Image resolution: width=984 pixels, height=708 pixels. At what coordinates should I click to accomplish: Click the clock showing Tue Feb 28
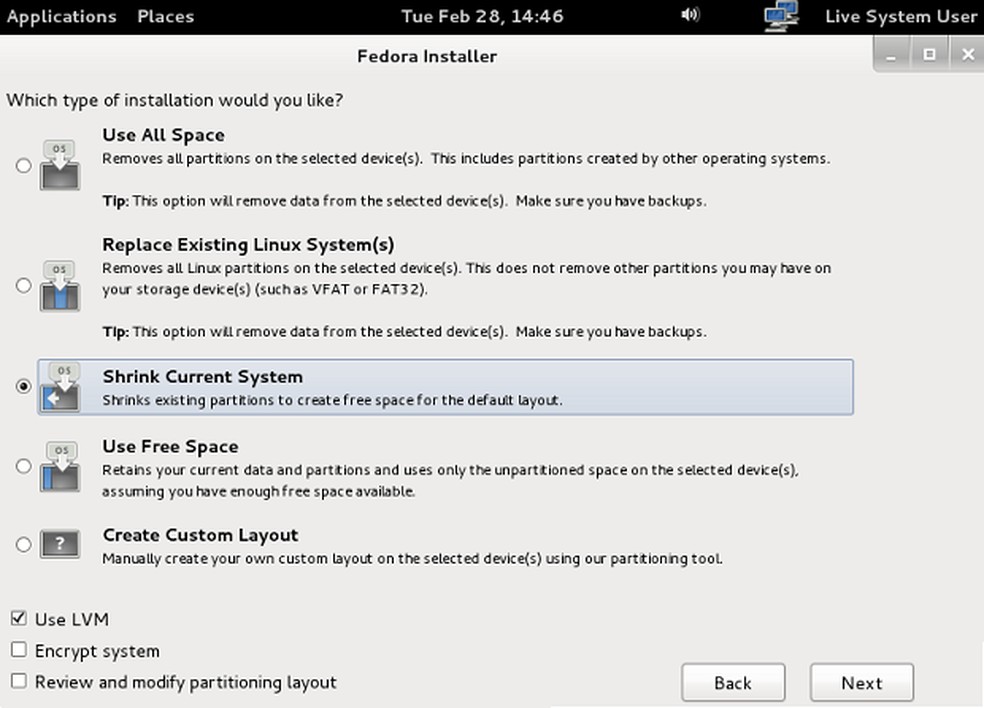click(x=481, y=16)
